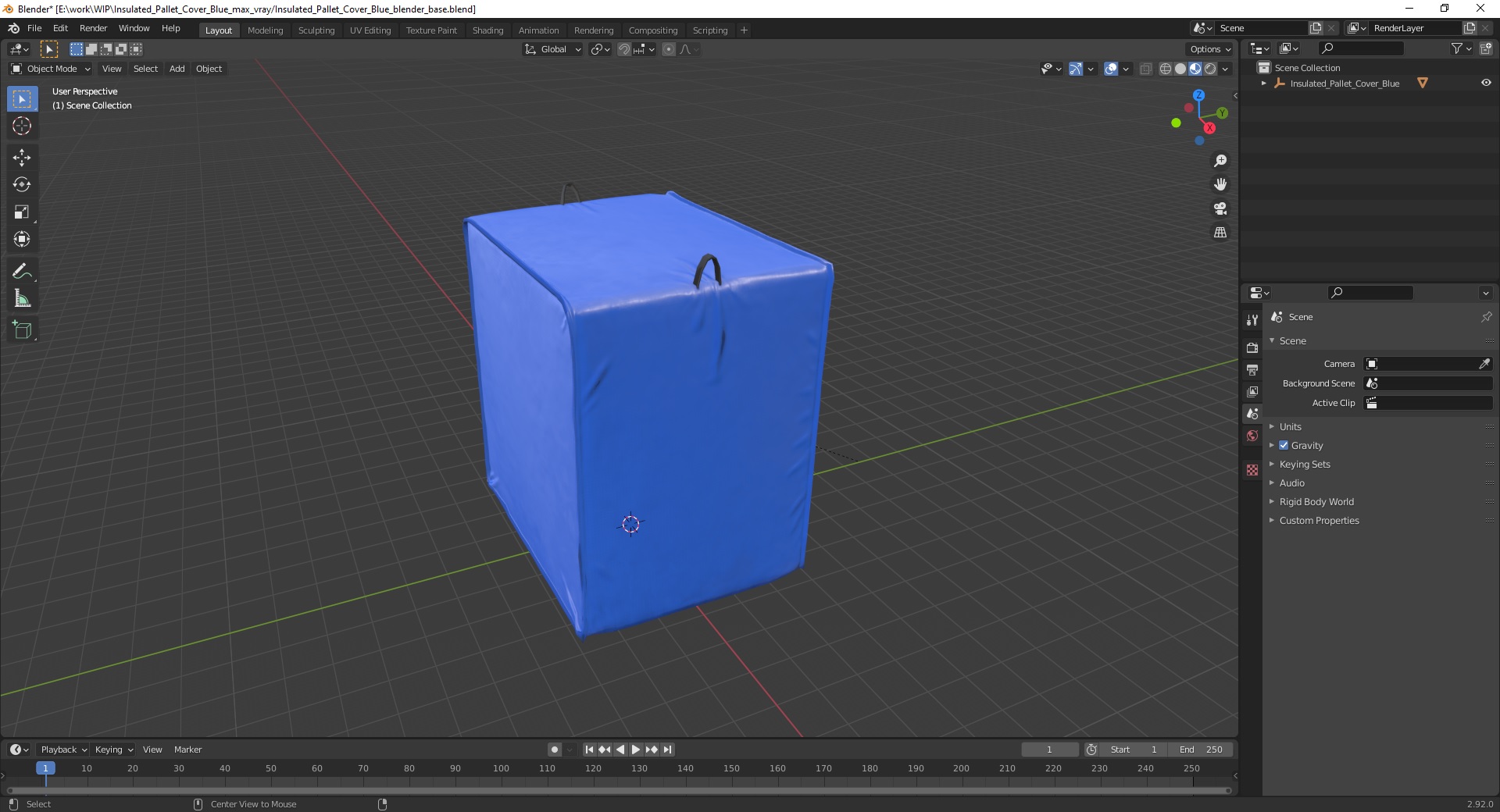The image size is (1500, 812).
Task: Switch to material preview shading
Action: (1195, 69)
